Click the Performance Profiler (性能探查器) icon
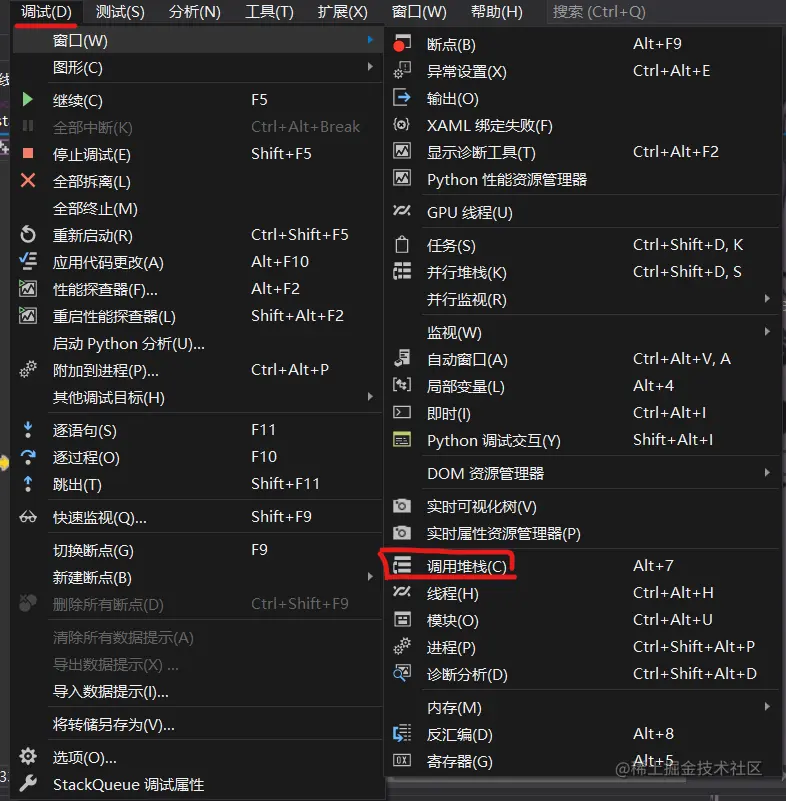Image resolution: width=786 pixels, height=801 pixels. (x=28, y=289)
